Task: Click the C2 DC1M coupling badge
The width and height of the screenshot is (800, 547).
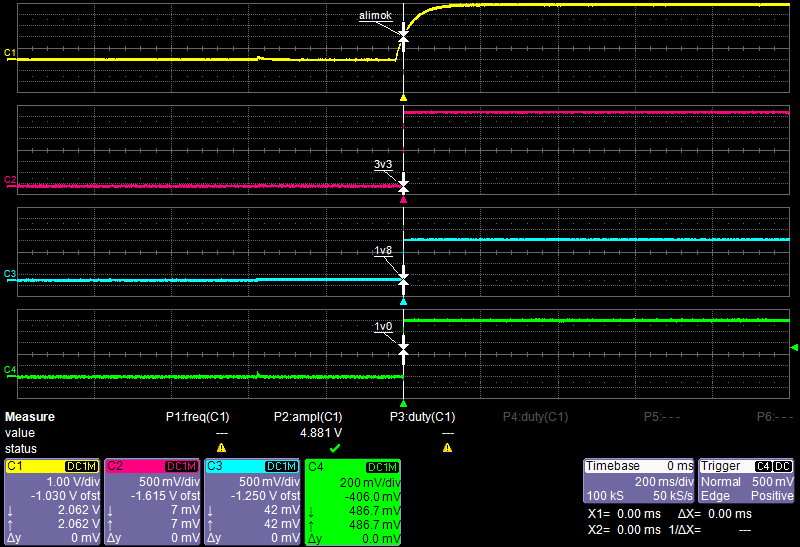Action: pos(182,466)
